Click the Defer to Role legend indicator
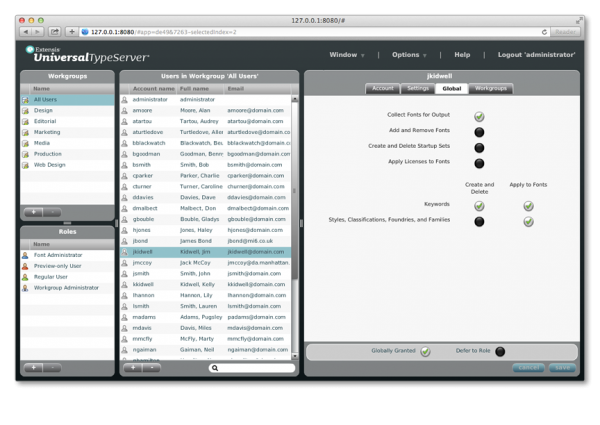 coord(500,351)
